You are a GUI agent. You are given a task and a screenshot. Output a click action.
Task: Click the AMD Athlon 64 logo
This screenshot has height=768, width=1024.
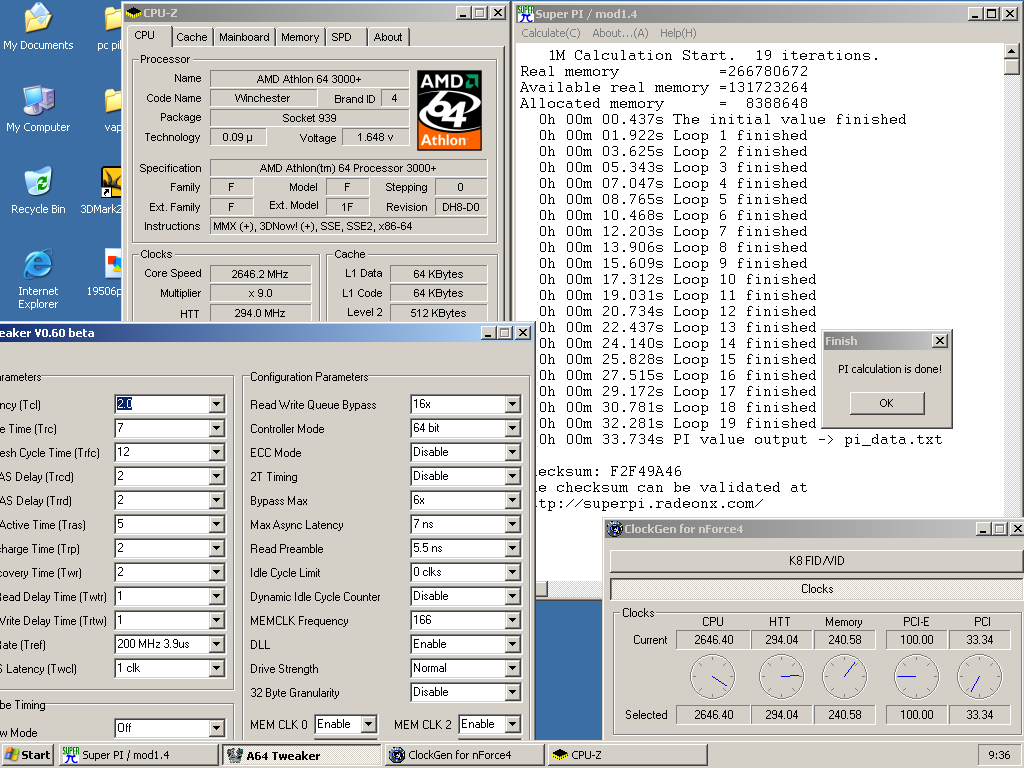coord(449,110)
